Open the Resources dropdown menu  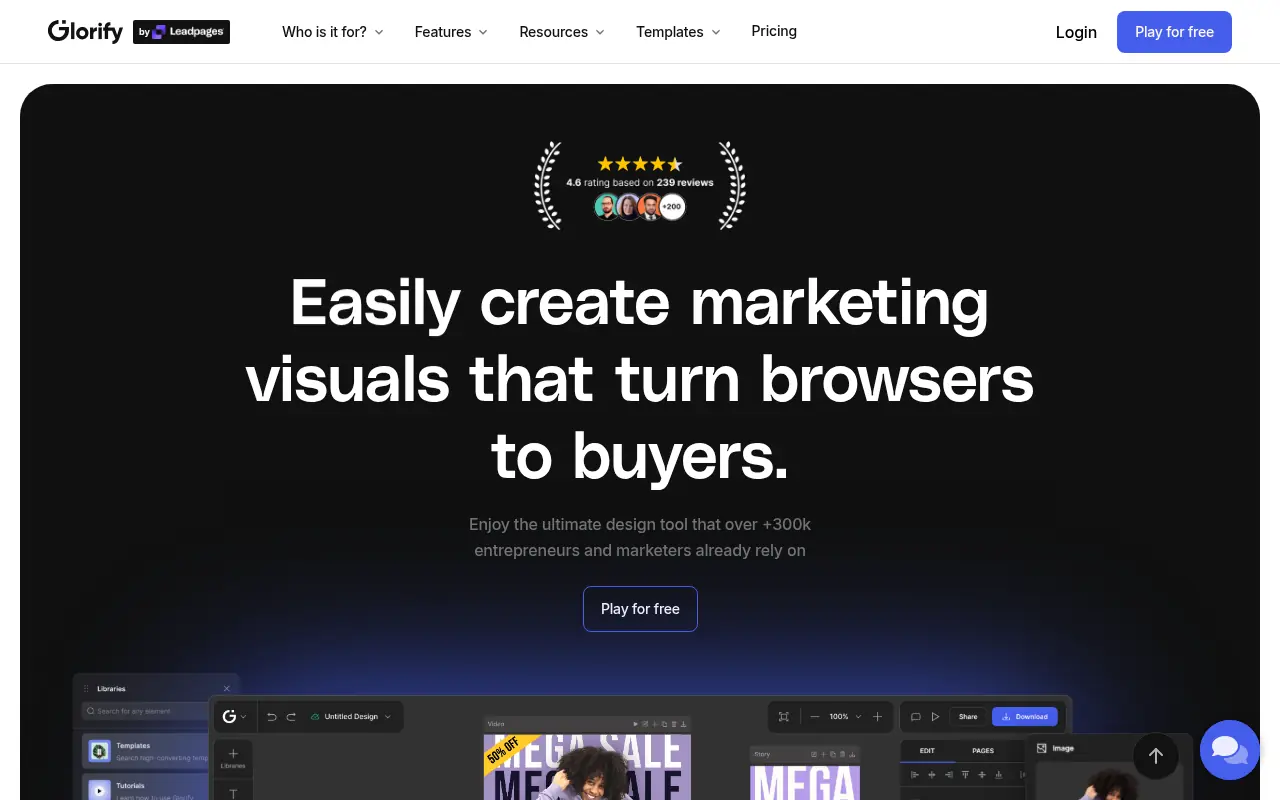coord(561,32)
